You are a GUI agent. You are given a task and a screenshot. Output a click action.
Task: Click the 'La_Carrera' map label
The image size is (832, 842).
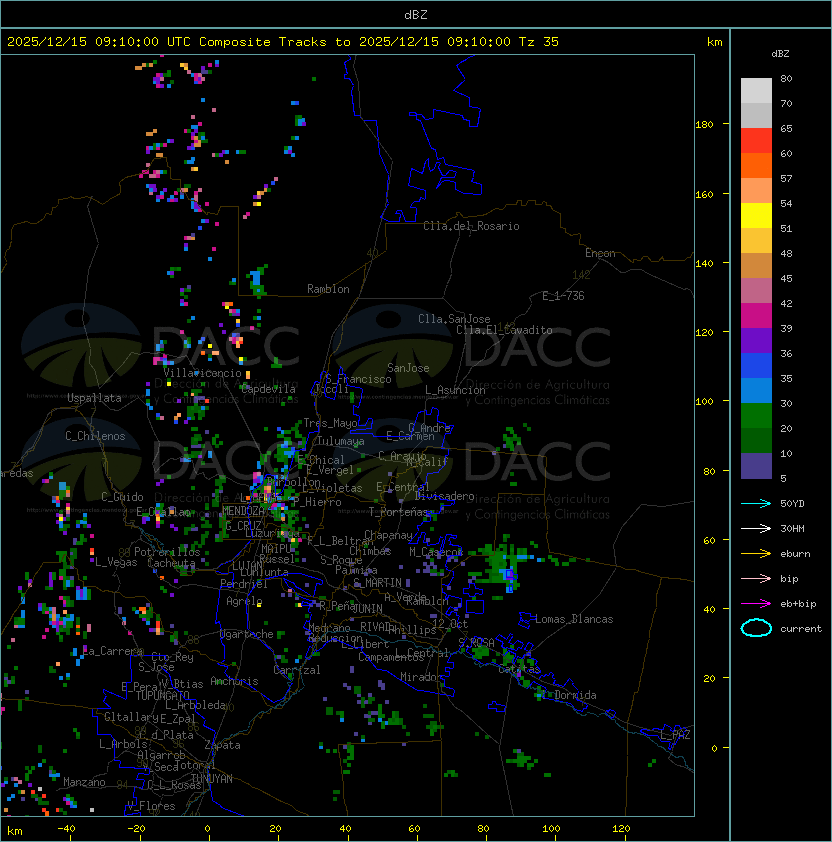tap(113, 651)
